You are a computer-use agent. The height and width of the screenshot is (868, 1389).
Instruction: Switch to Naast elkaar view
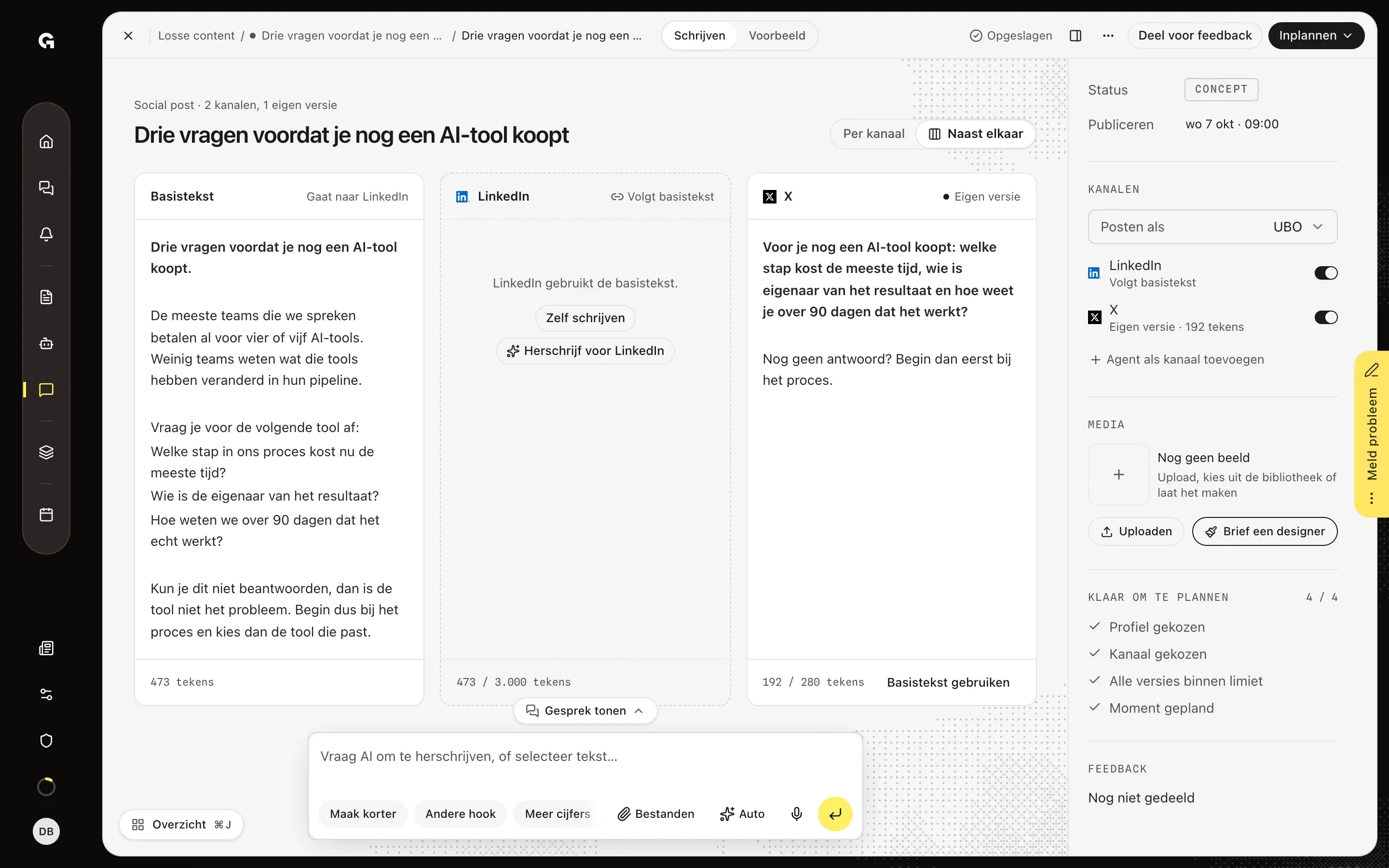(x=976, y=134)
